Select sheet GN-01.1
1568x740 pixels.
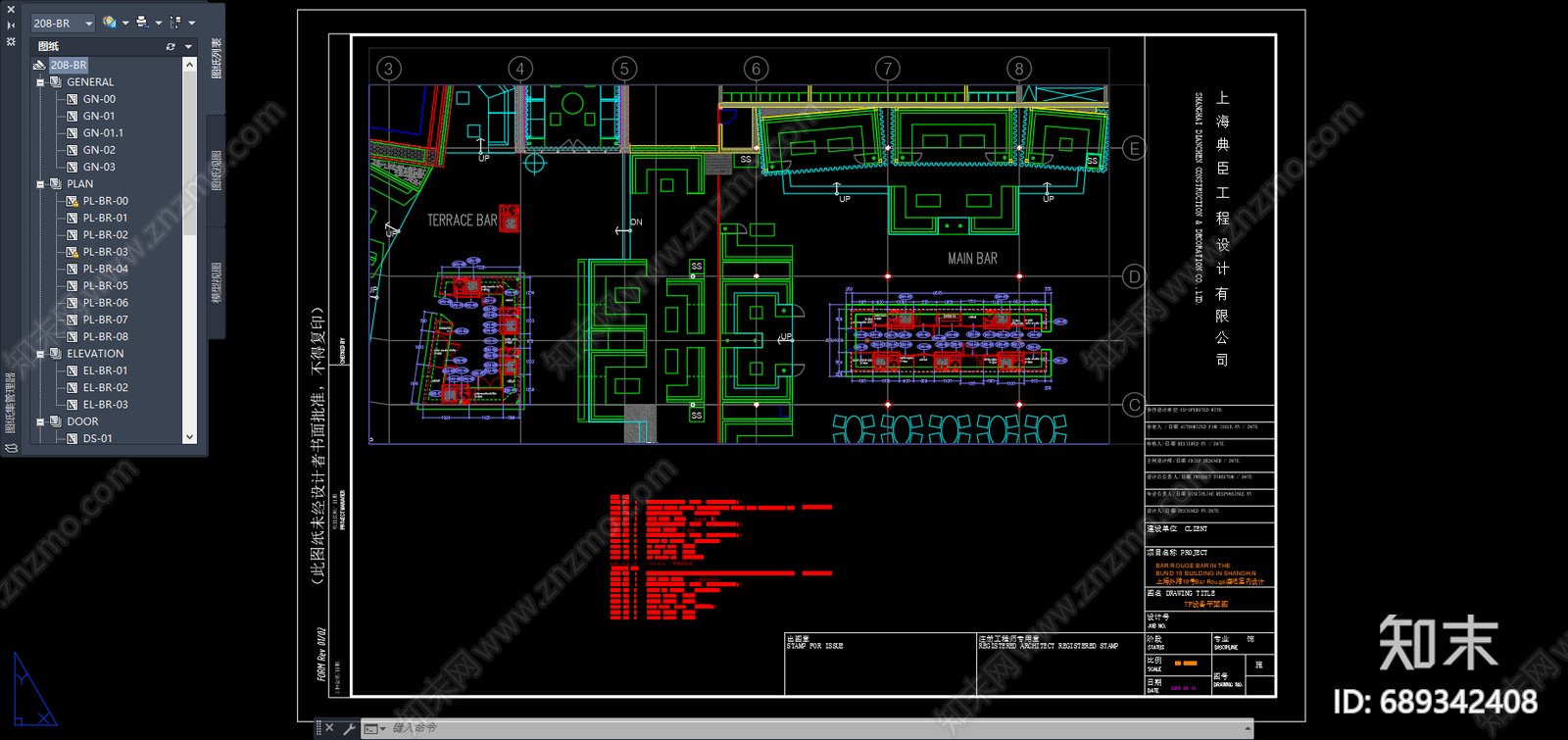click(103, 133)
